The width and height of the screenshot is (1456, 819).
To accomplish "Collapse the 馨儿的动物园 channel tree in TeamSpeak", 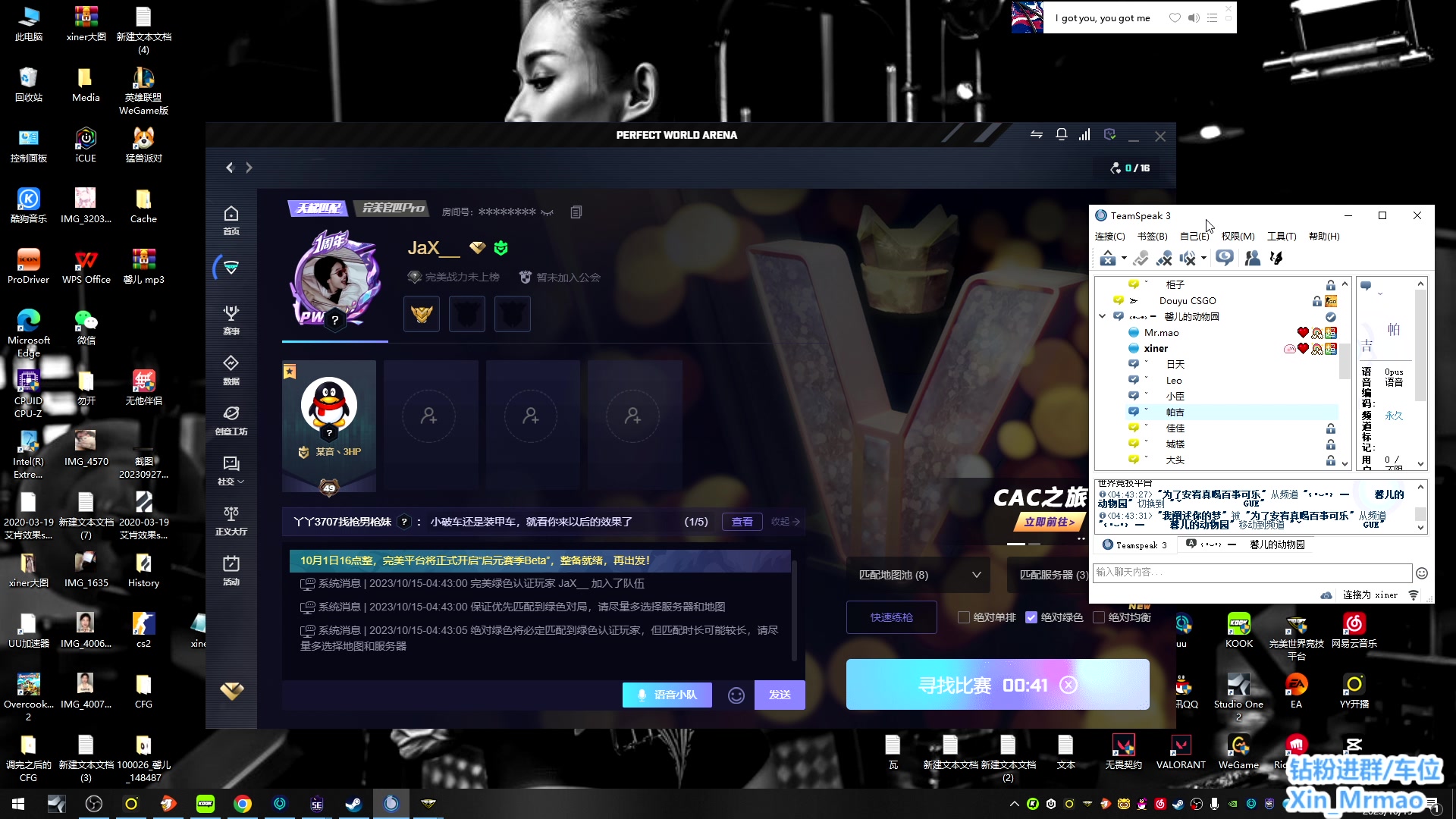I will tap(1103, 316).
